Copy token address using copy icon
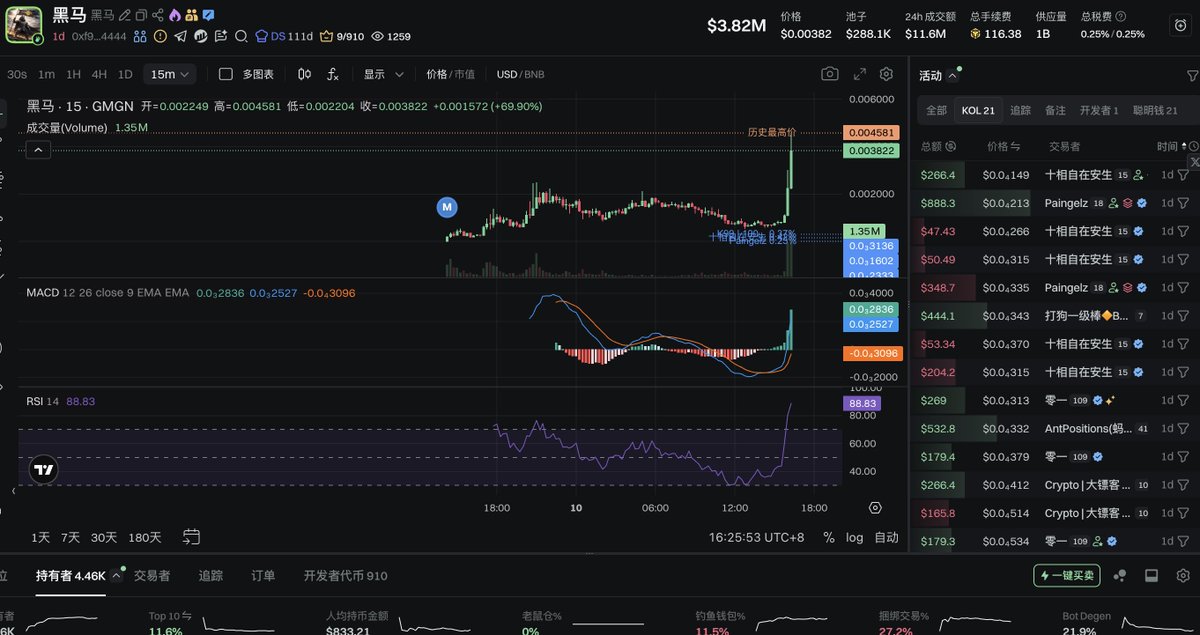 (x=140, y=15)
